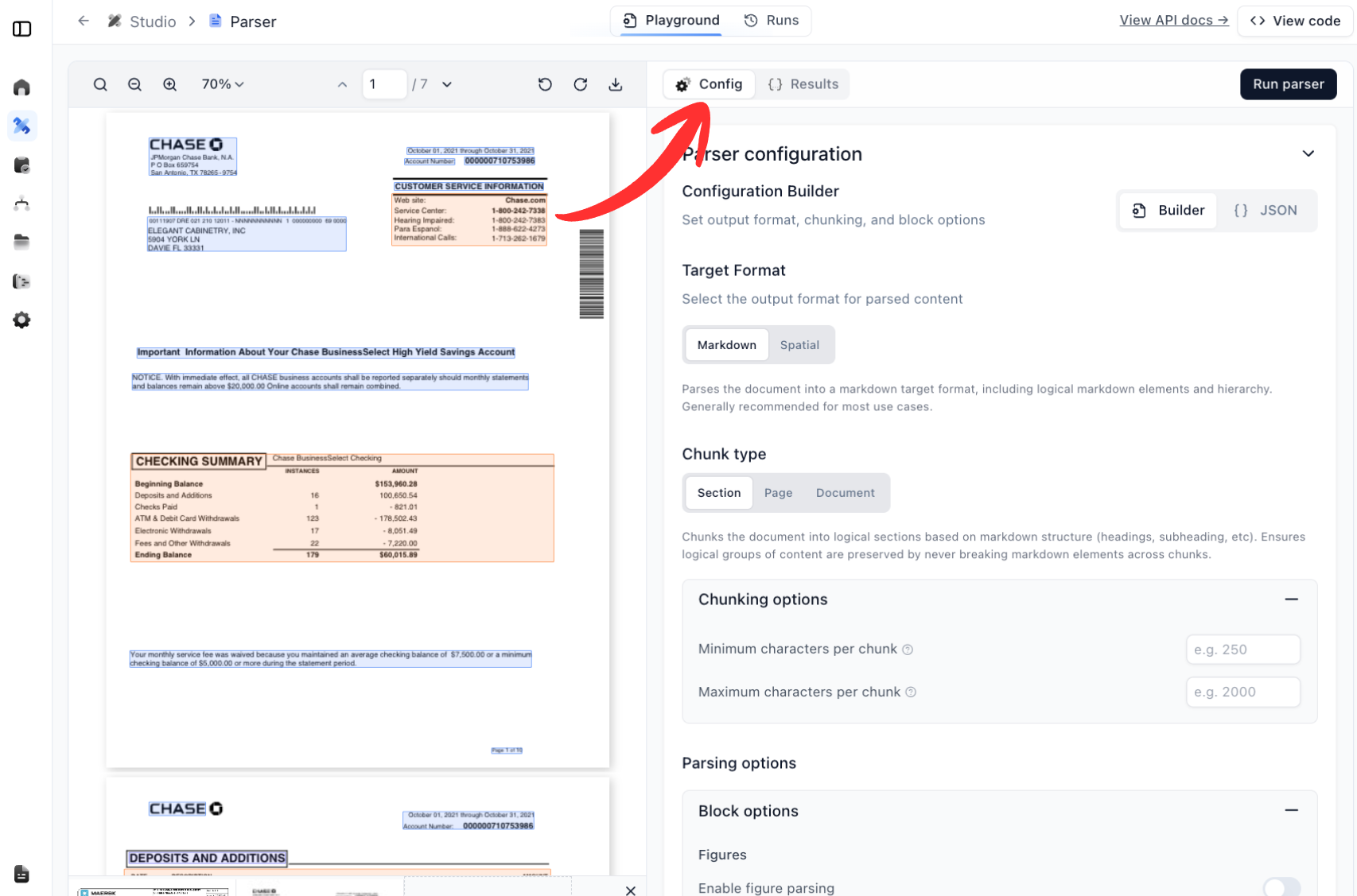Rotate document counterclockwise
Viewport: 1357px width, 896px height.
pos(545,84)
